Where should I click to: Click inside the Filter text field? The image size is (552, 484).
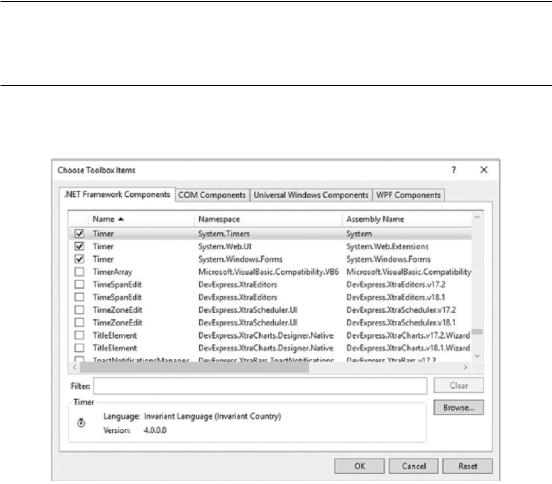pyautogui.click(x=260, y=386)
